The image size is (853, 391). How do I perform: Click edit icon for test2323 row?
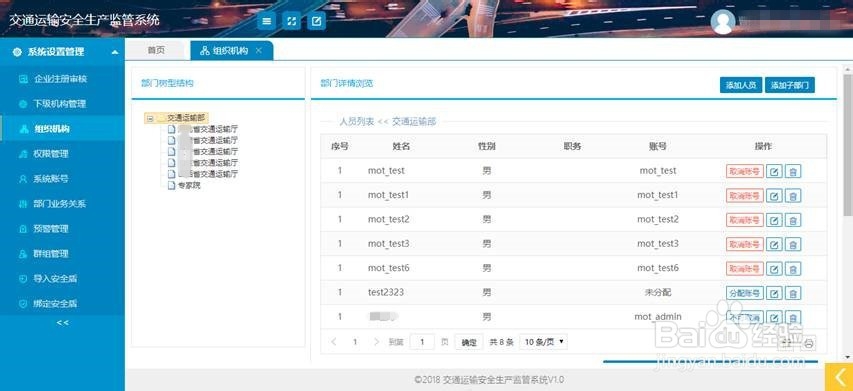tap(774, 293)
